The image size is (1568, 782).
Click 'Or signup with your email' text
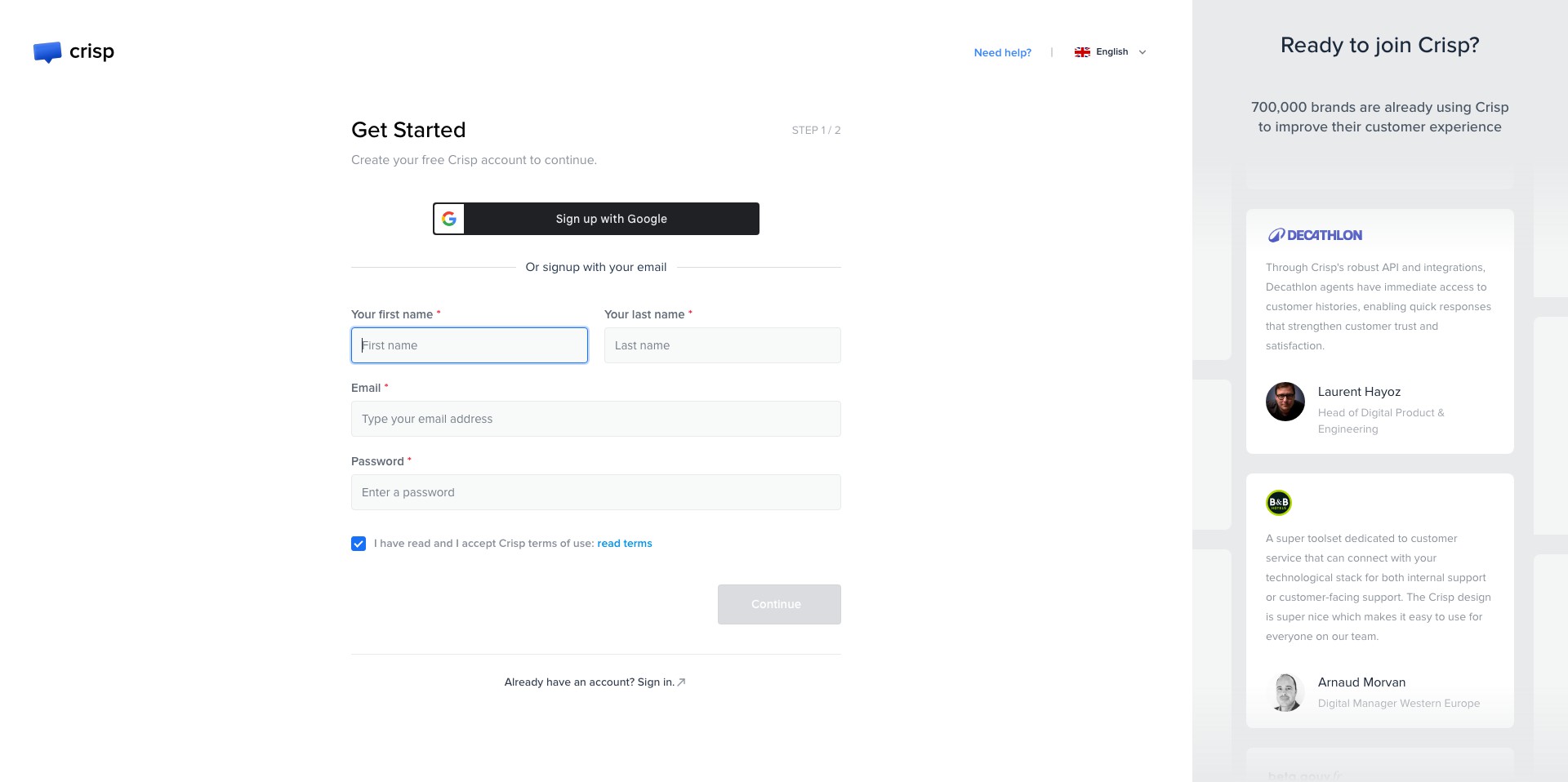point(596,267)
